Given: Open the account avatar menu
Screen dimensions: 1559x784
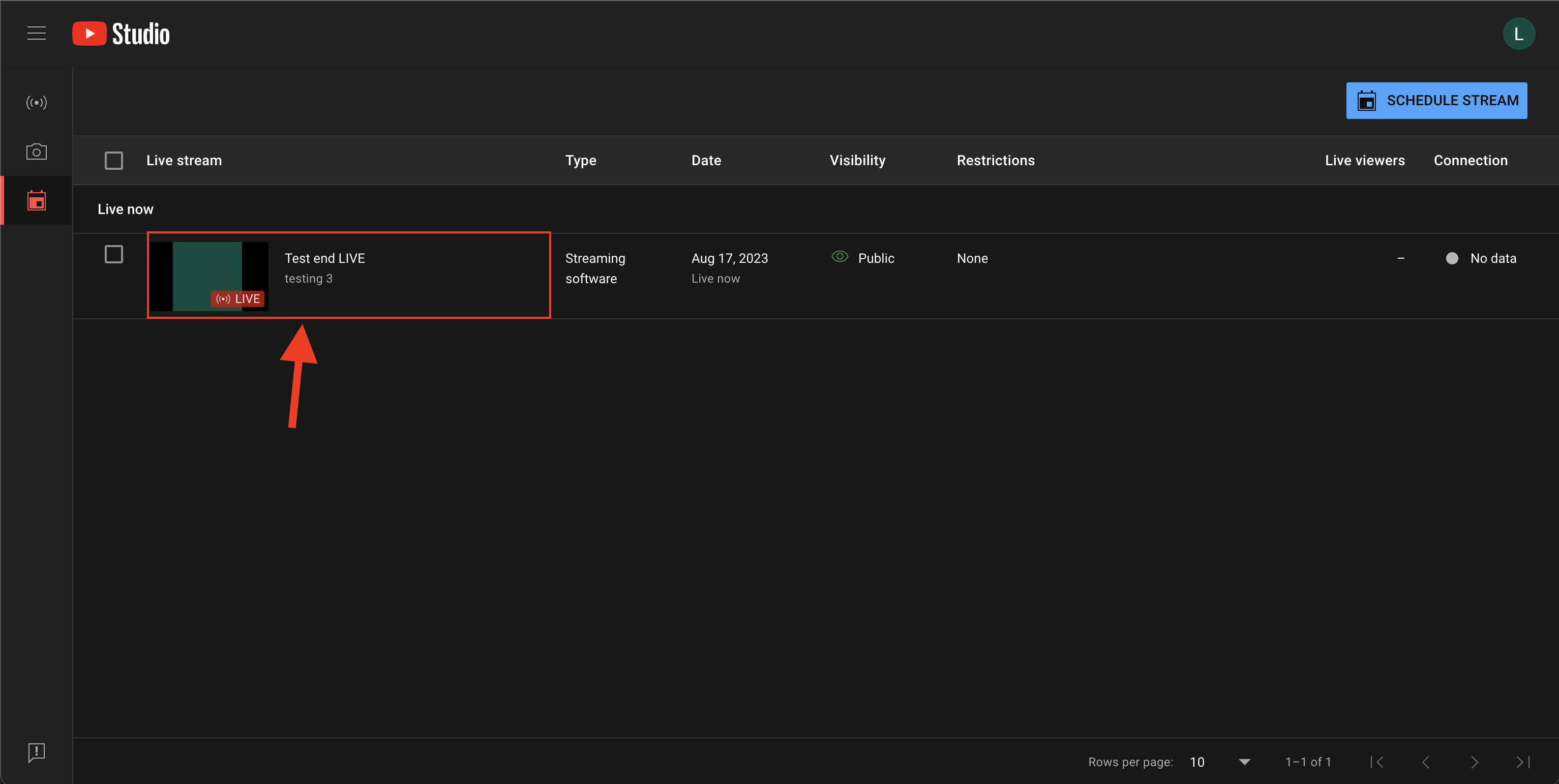Looking at the screenshot, I should [x=1518, y=34].
